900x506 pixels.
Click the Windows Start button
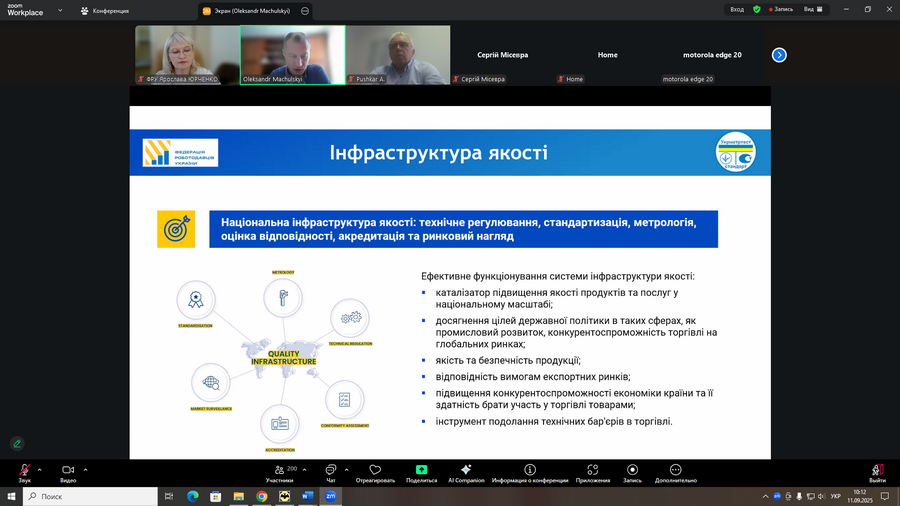coord(11,496)
